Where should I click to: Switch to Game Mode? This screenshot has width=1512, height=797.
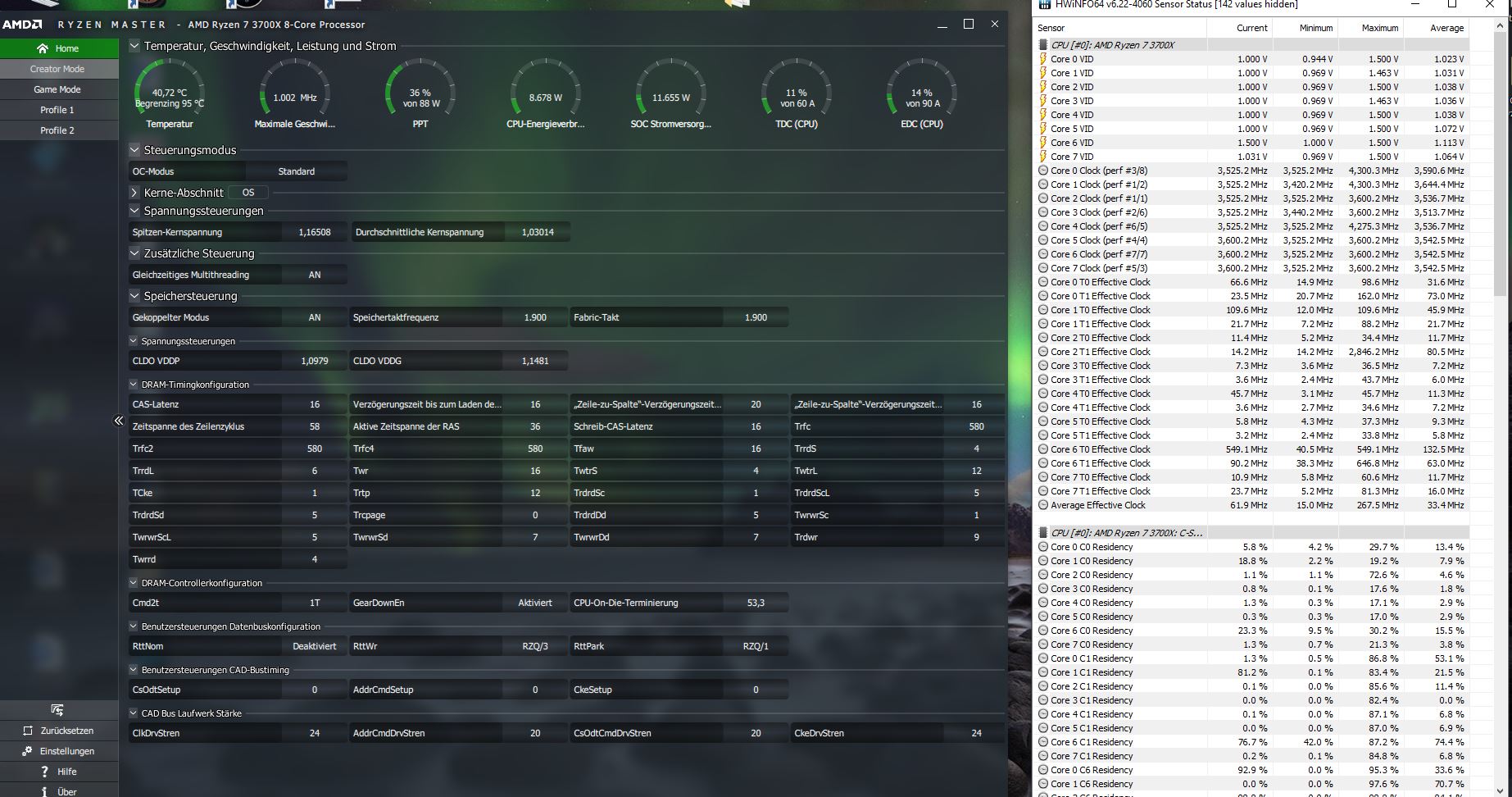tap(59, 89)
